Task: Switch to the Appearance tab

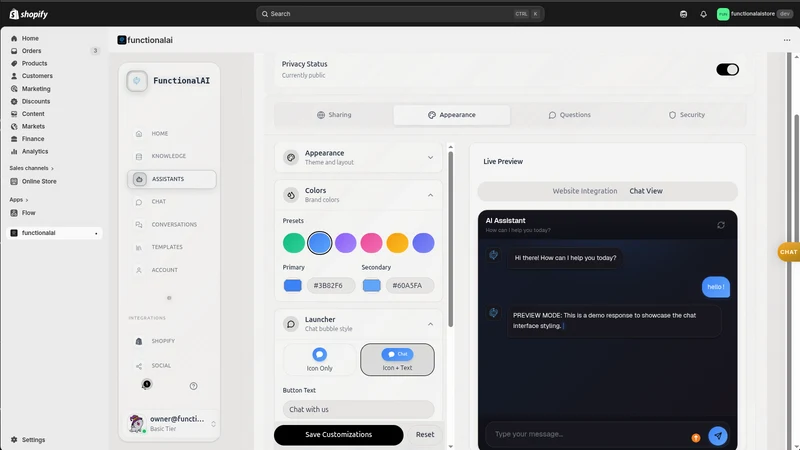Action: (452, 115)
